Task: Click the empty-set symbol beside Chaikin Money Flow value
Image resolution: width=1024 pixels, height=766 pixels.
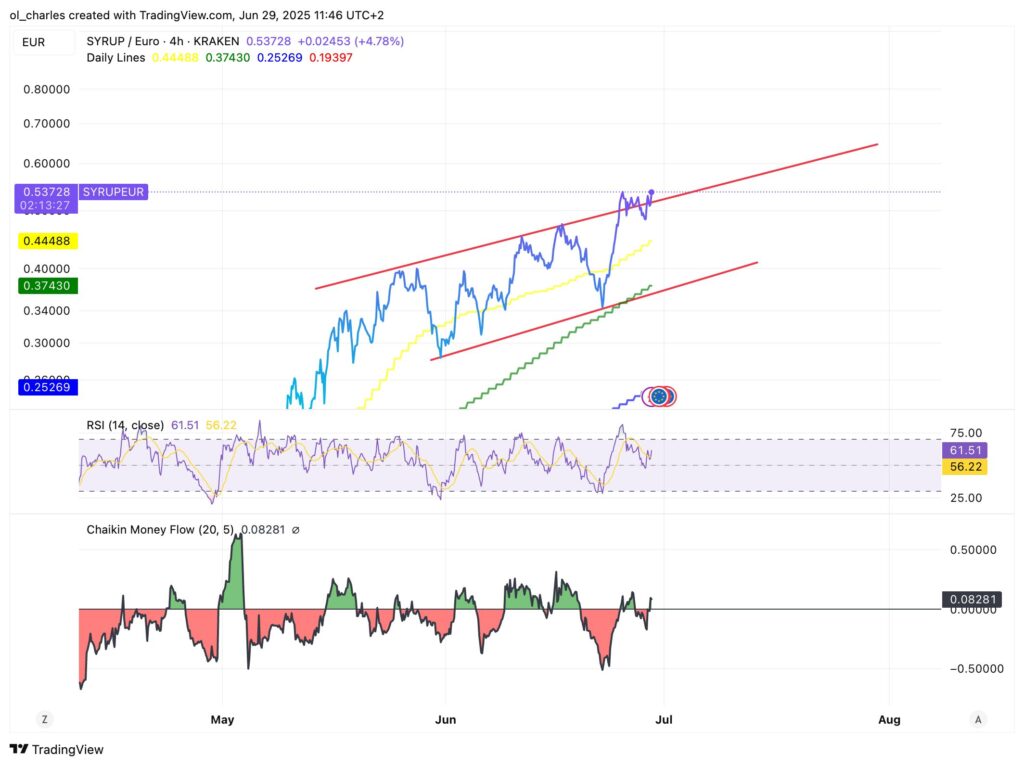Action: (x=295, y=529)
